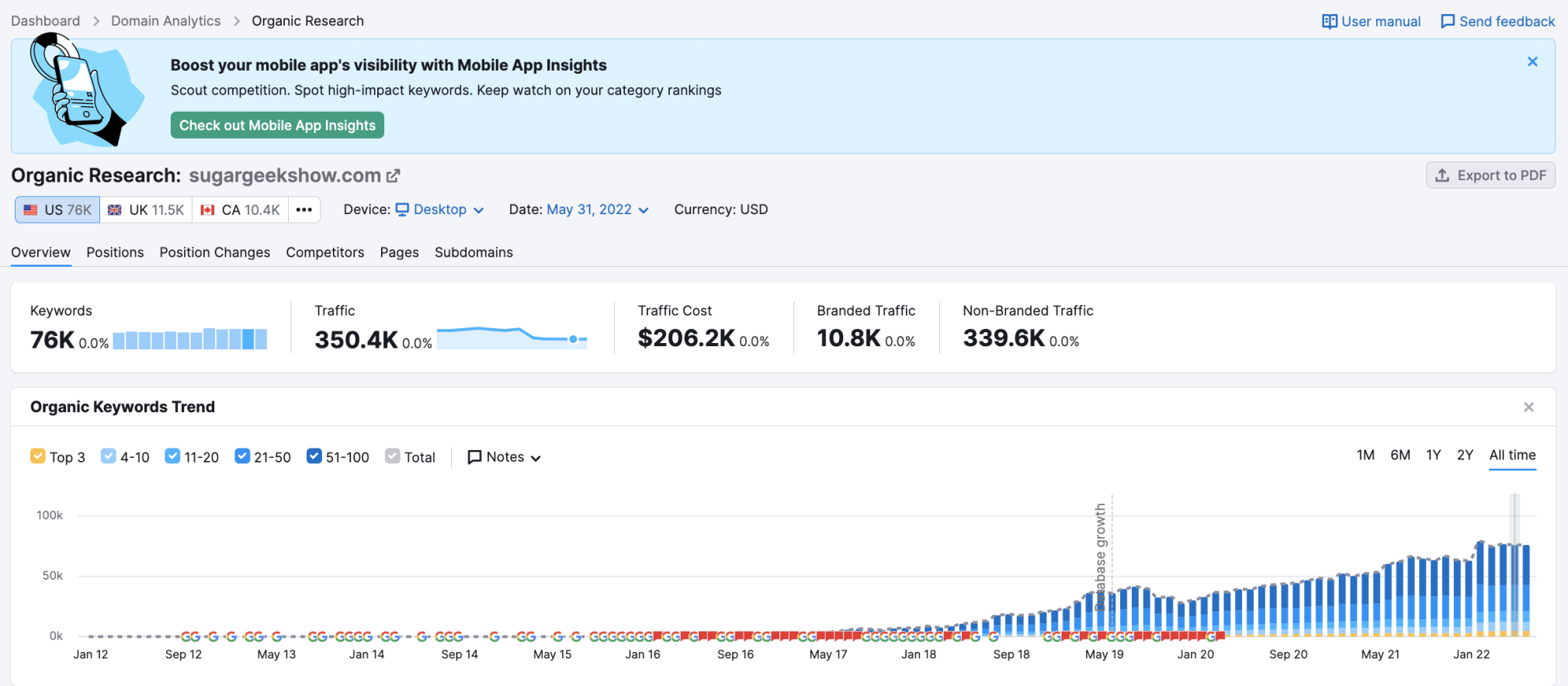Click the Organic Research breadcrumb
The width and height of the screenshot is (1568, 686).
pyautogui.click(x=307, y=21)
